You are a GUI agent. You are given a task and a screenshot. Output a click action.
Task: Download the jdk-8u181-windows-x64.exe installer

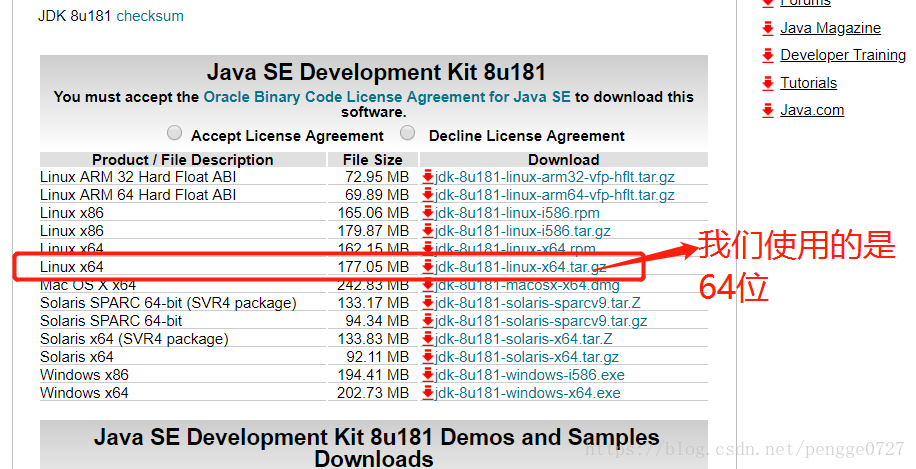pos(528,393)
